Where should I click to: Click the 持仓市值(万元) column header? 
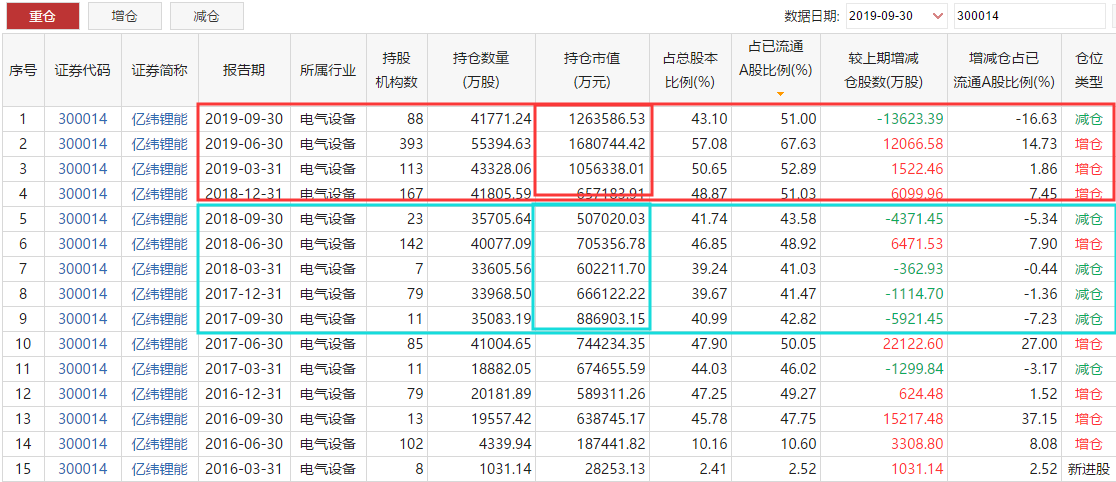click(x=591, y=70)
